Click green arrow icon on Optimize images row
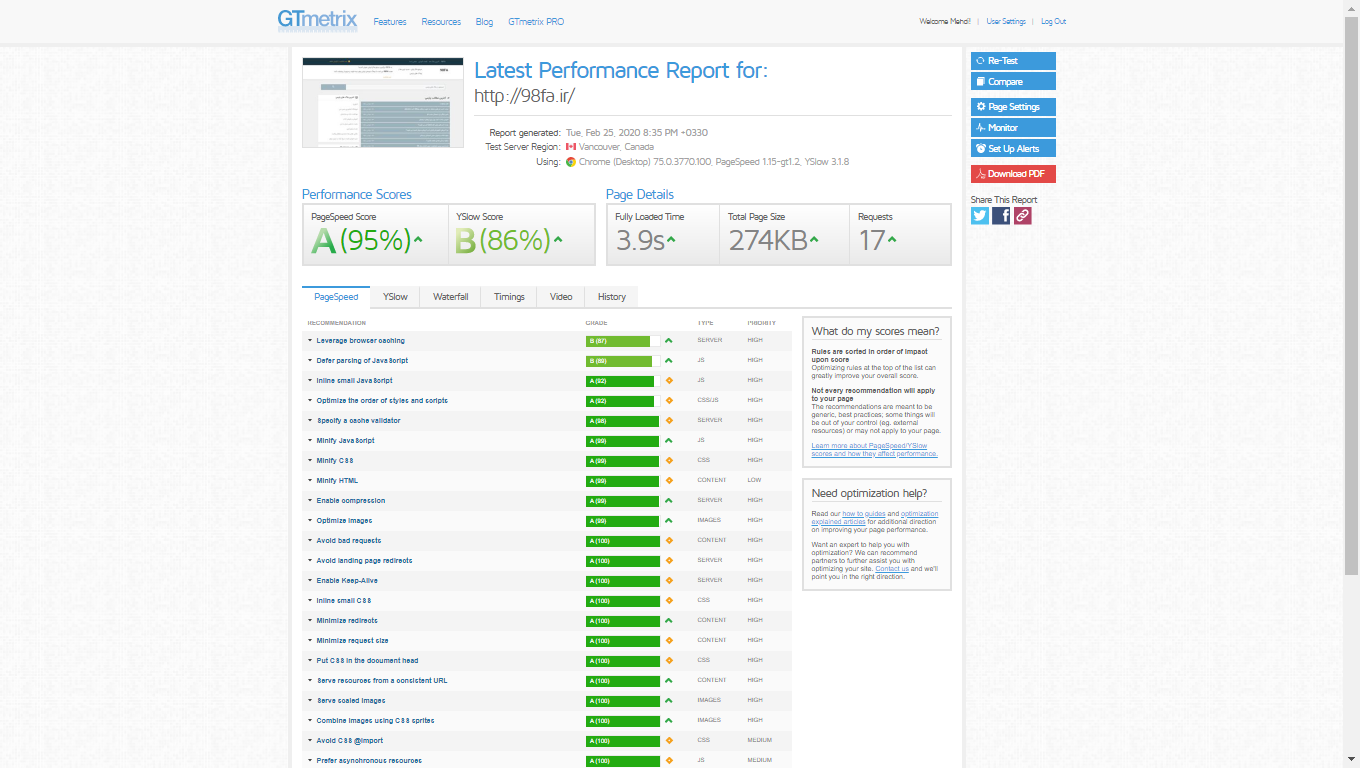Viewport: 1360px width, 768px height. [x=669, y=520]
